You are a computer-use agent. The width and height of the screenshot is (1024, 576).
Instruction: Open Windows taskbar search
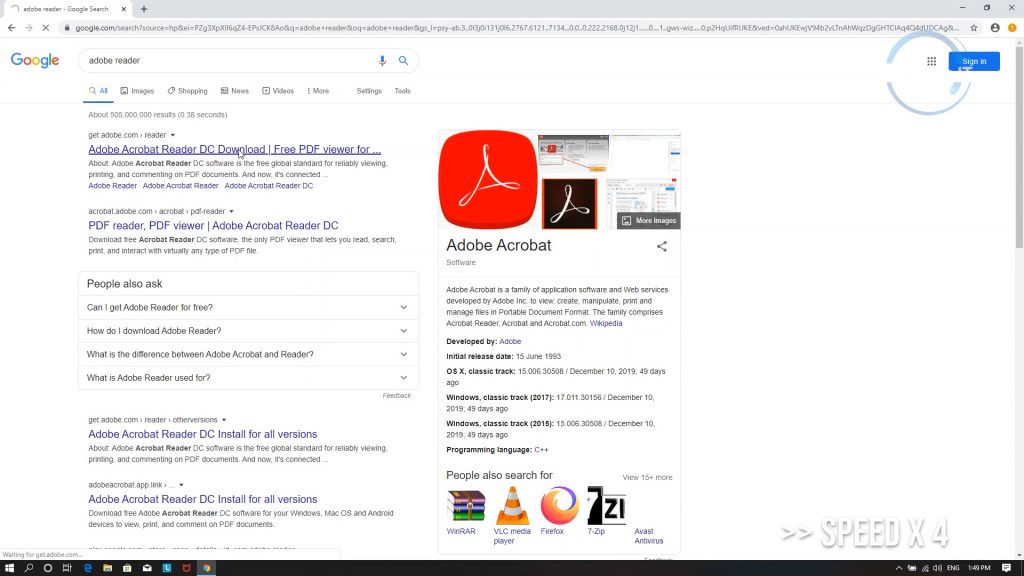pos(29,568)
